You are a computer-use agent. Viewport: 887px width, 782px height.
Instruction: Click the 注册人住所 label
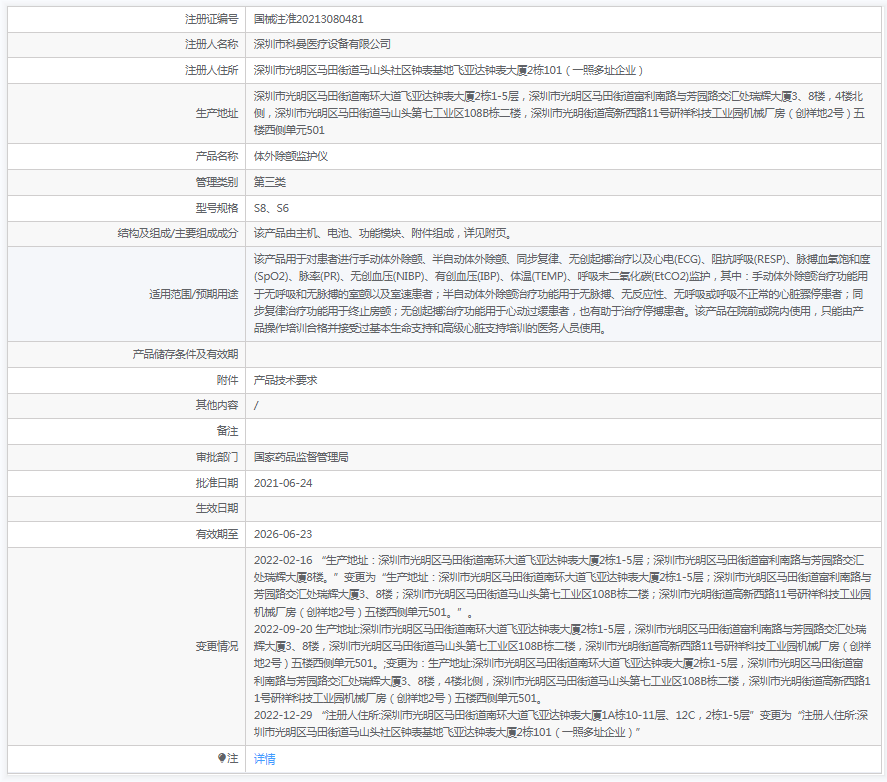tap(212, 70)
